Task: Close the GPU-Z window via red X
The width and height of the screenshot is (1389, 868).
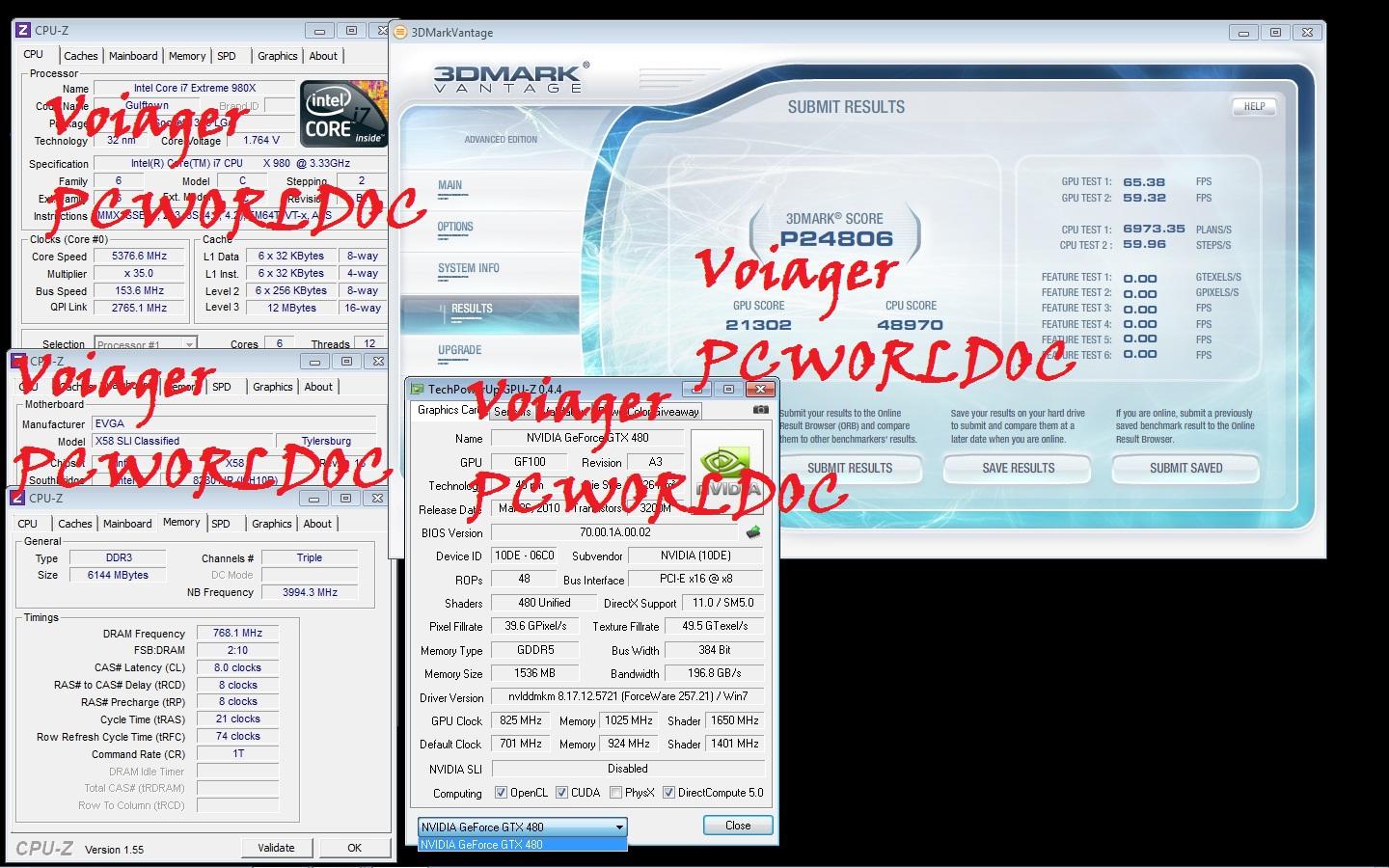Action: (x=760, y=390)
